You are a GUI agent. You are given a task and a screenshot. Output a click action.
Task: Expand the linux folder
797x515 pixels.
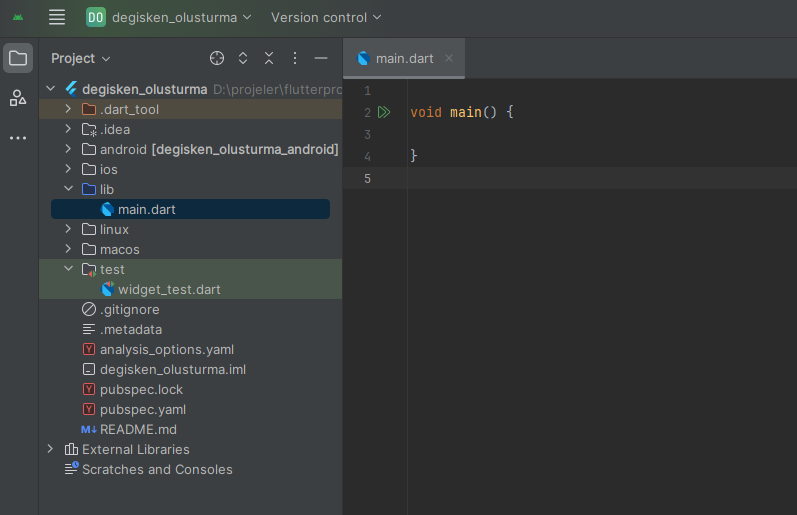(x=68, y=229)
